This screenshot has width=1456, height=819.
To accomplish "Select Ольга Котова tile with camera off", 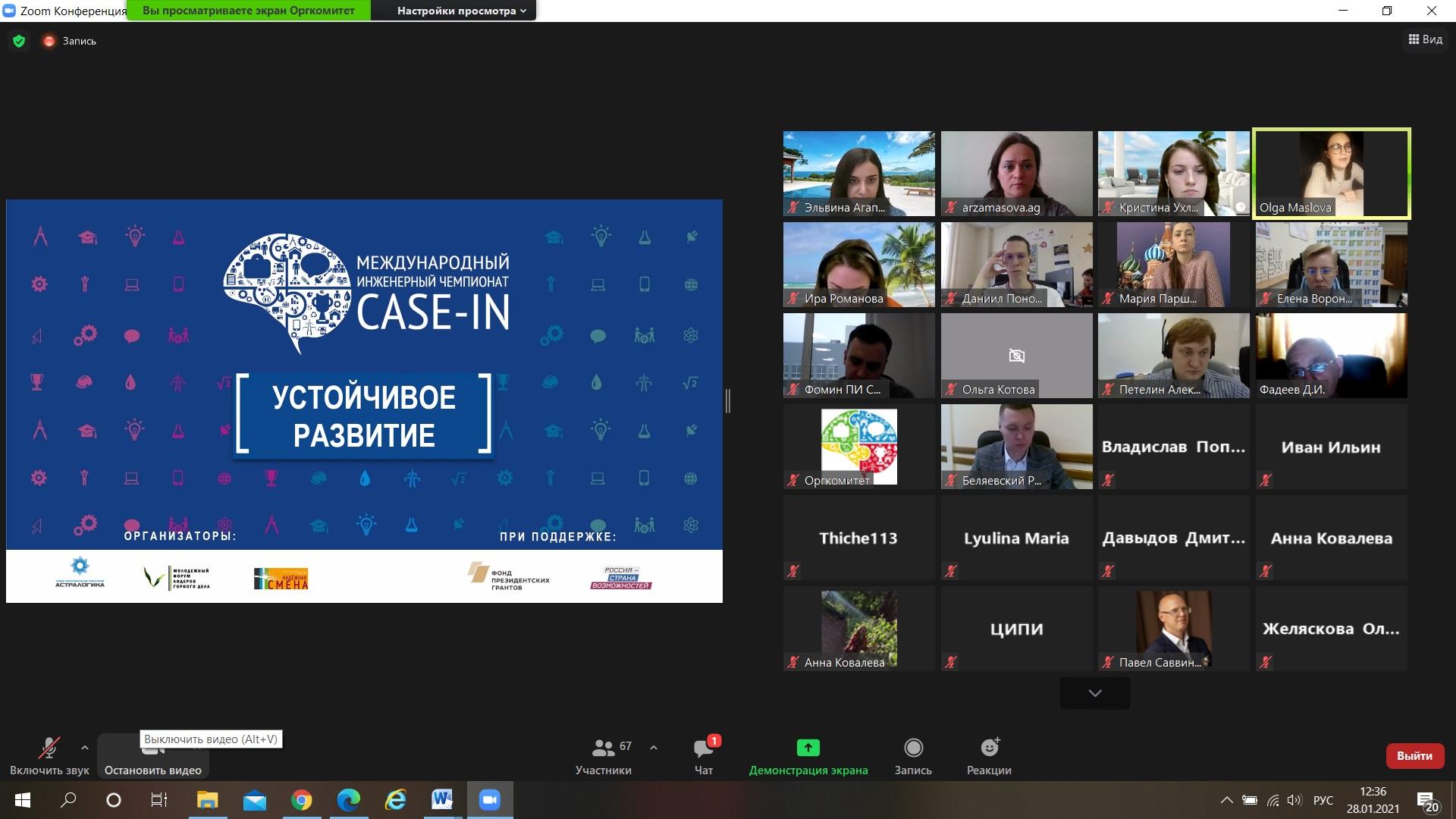I will coord(1017,356).
